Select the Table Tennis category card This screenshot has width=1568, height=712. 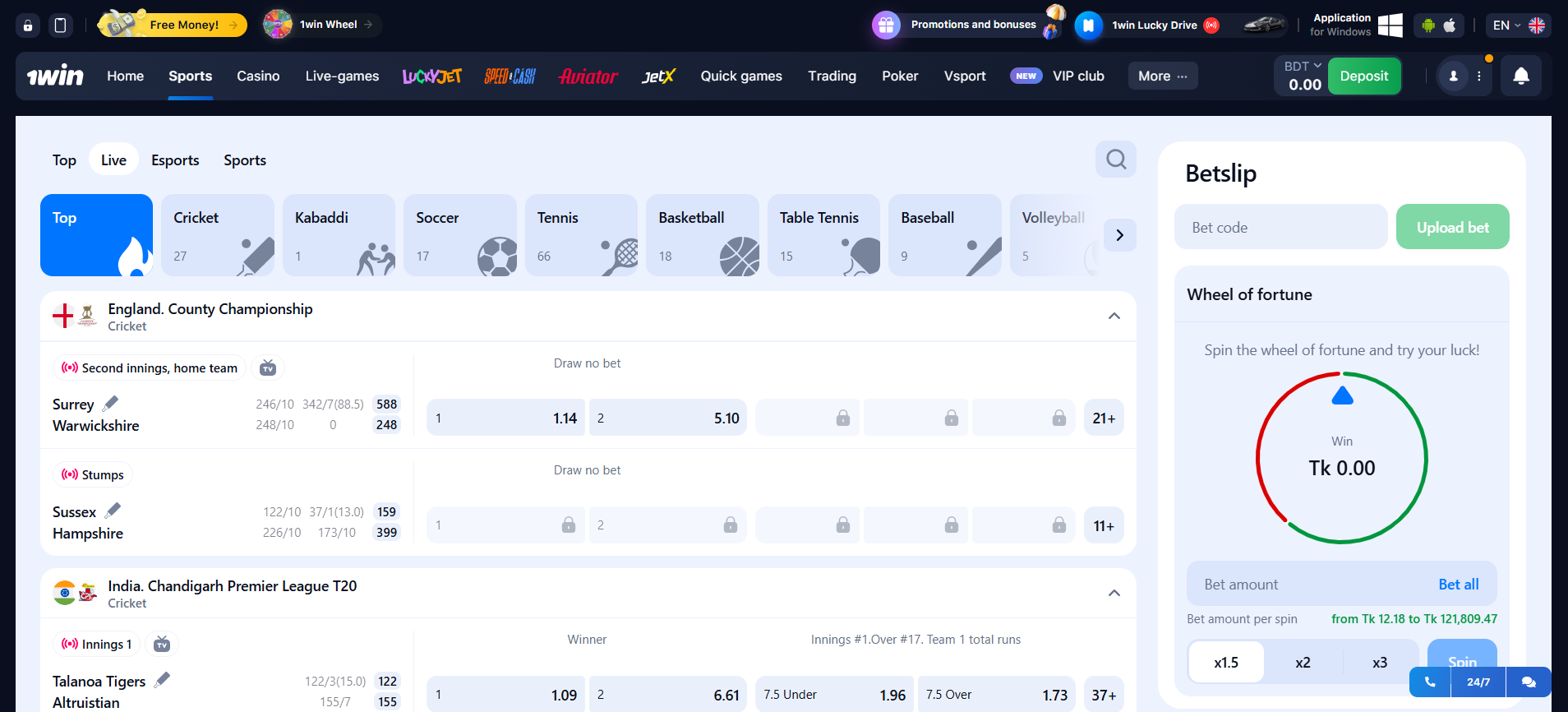823,235
